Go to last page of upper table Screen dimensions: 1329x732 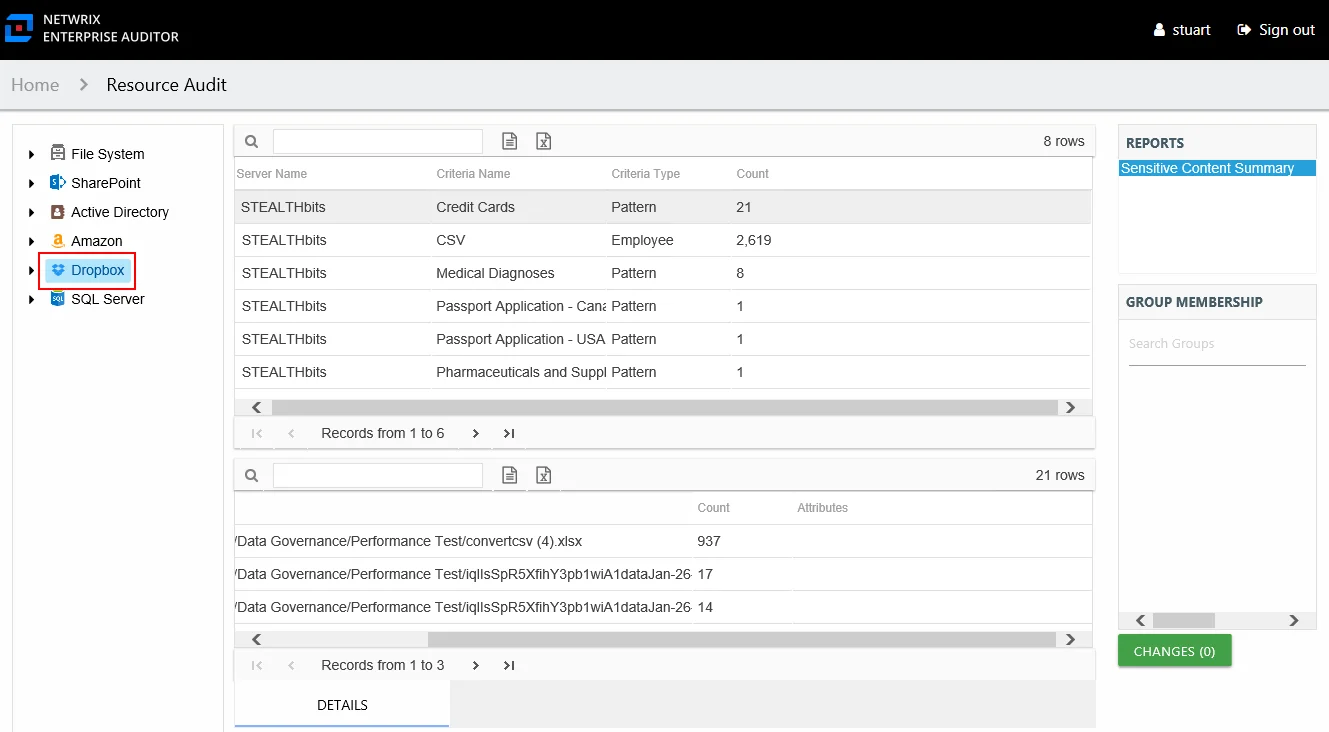[x=509, y=433]
